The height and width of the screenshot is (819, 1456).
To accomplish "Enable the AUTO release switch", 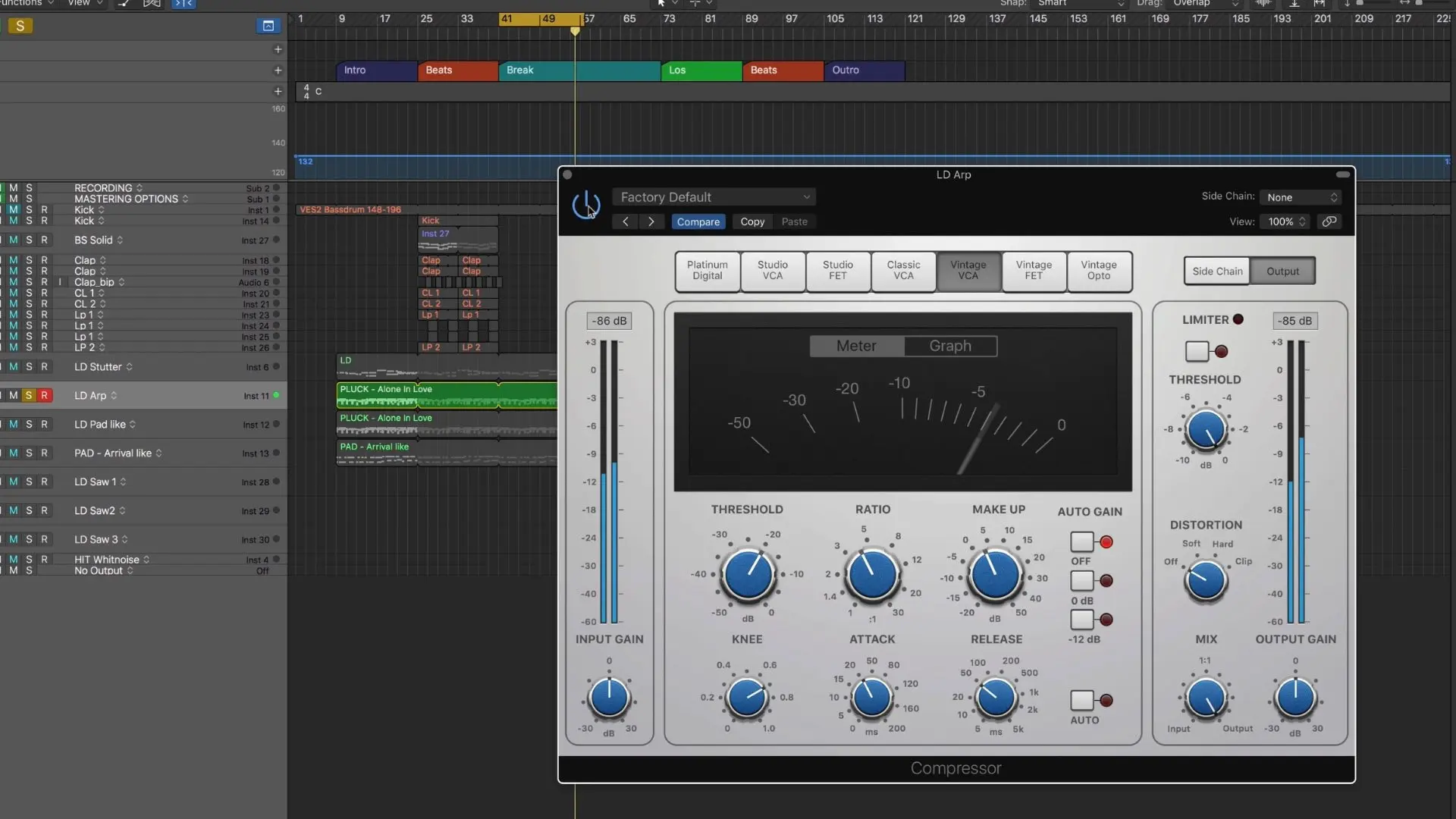I will 1081,699.
